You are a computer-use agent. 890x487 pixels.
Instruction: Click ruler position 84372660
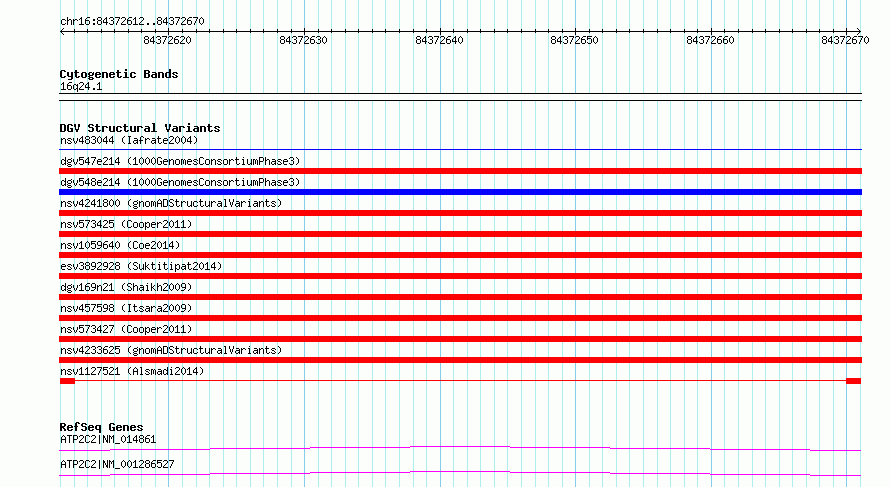(710, 40)
